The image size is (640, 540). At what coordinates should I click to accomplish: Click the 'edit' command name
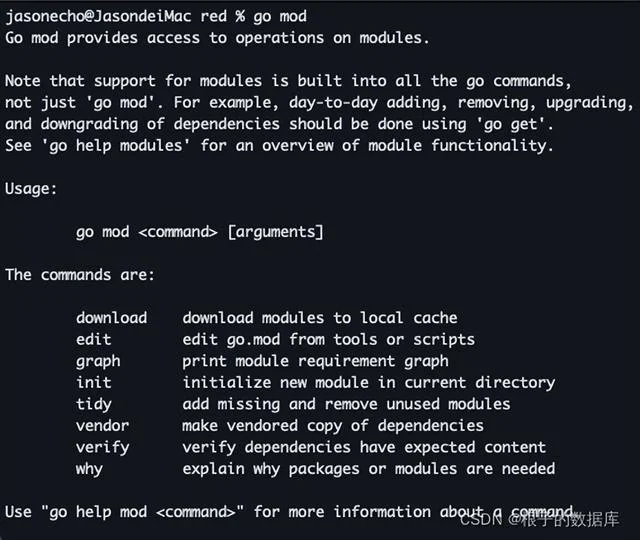pyautogui.click(x=94, y=339)
